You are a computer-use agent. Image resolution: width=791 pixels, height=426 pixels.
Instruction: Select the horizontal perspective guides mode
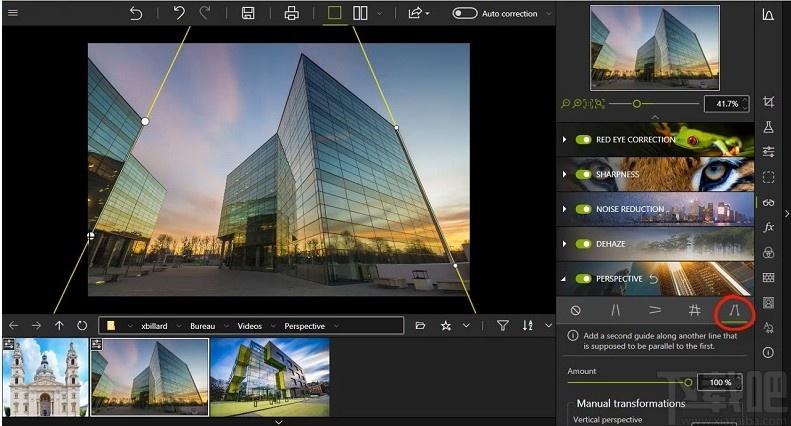point(655,310)
